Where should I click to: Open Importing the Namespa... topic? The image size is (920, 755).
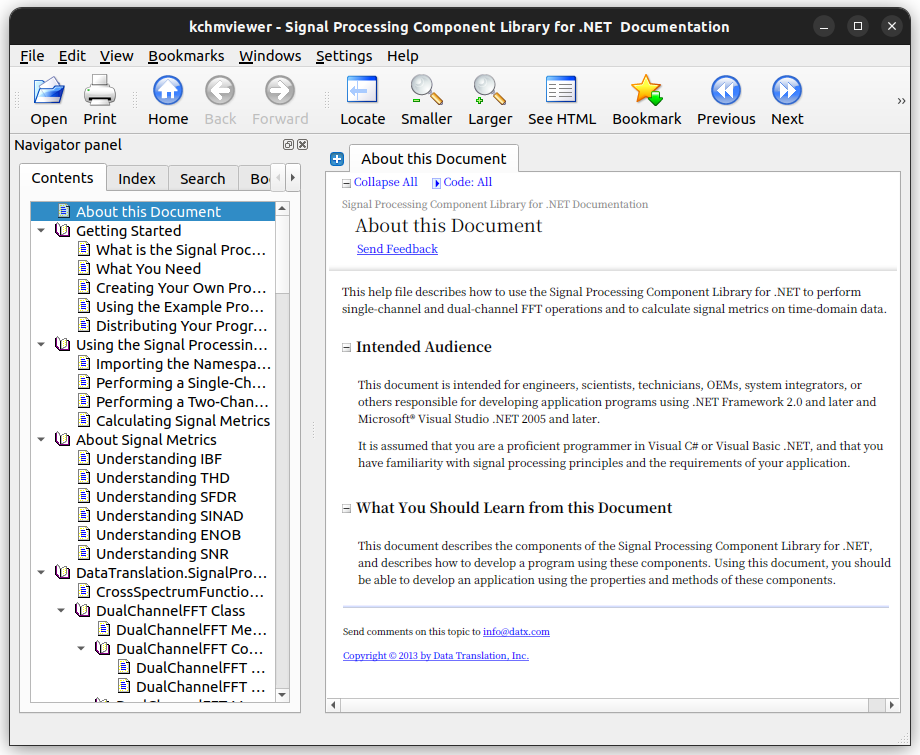point(183,364)
